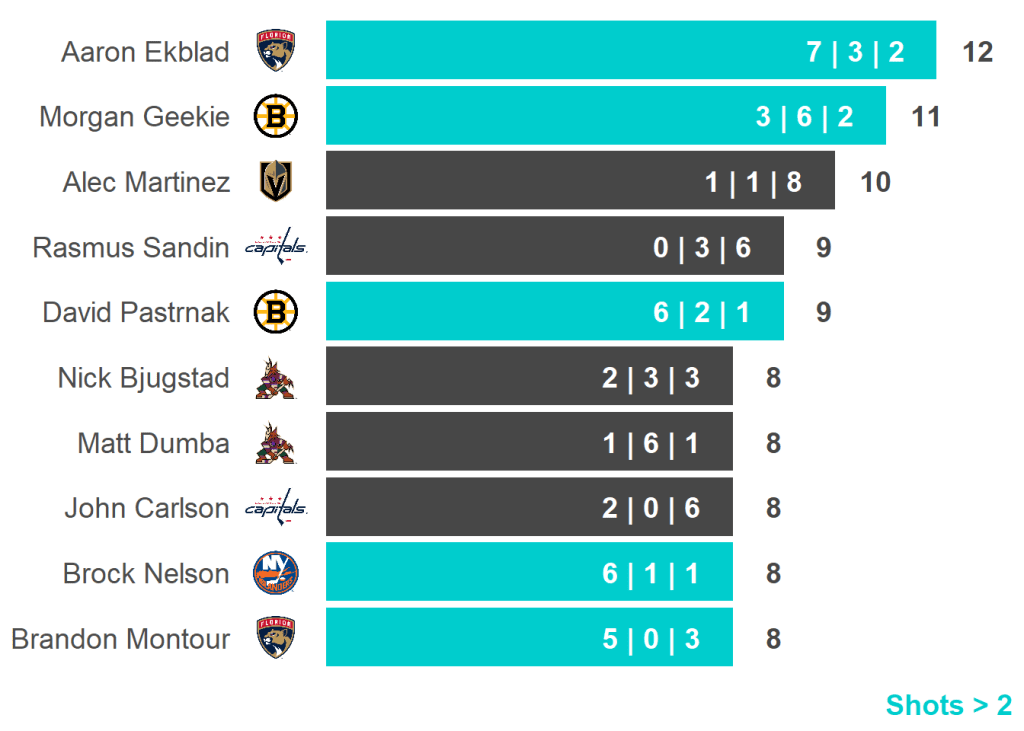The width and height of the screenshot is (1024, 731).
Task: Select David Pastrnak's teal bar reading 6 | 2 | 1
Action: point(554,312)
